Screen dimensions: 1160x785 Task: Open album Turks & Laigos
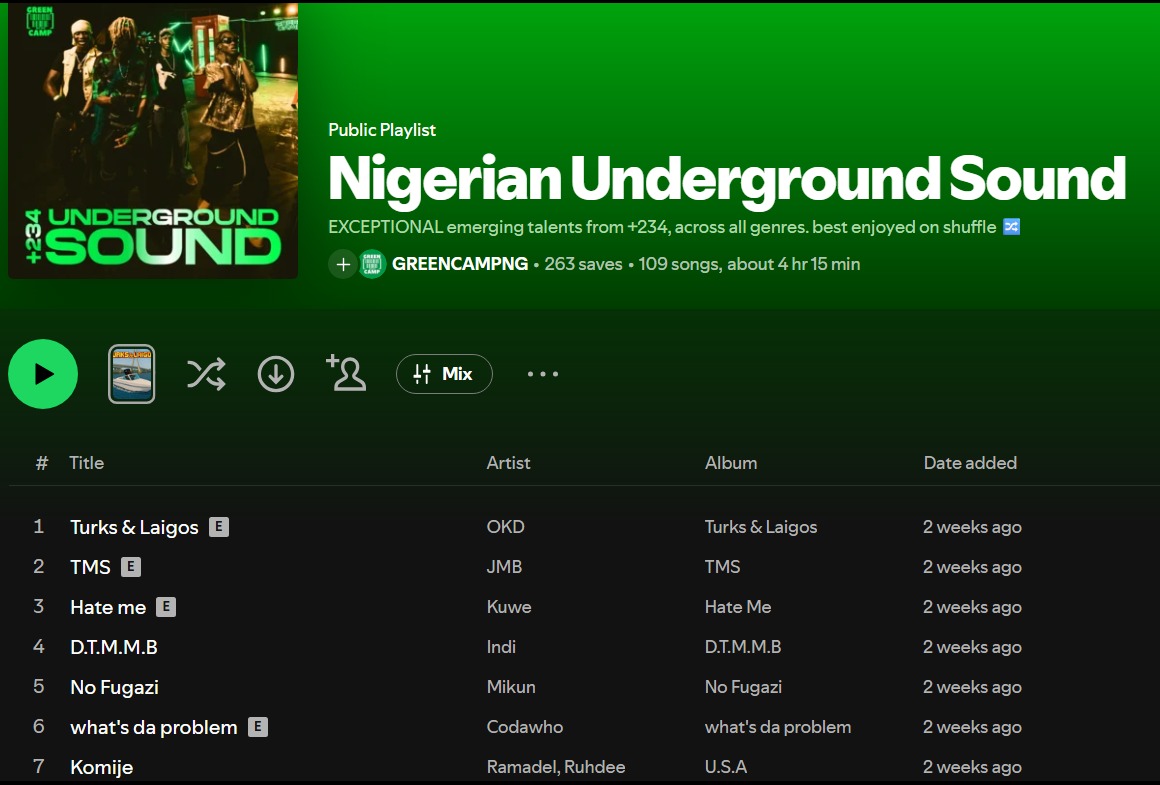pos(761,527)
